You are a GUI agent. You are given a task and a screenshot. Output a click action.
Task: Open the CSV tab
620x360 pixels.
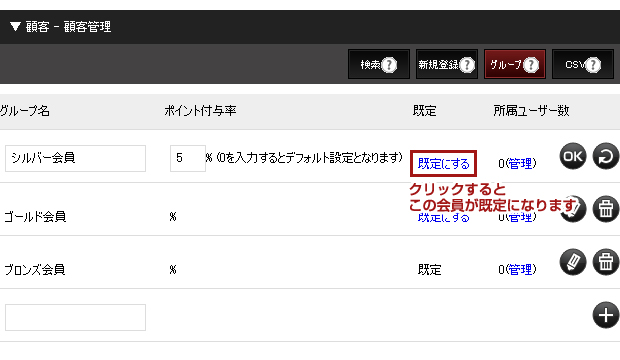point(583,64)
